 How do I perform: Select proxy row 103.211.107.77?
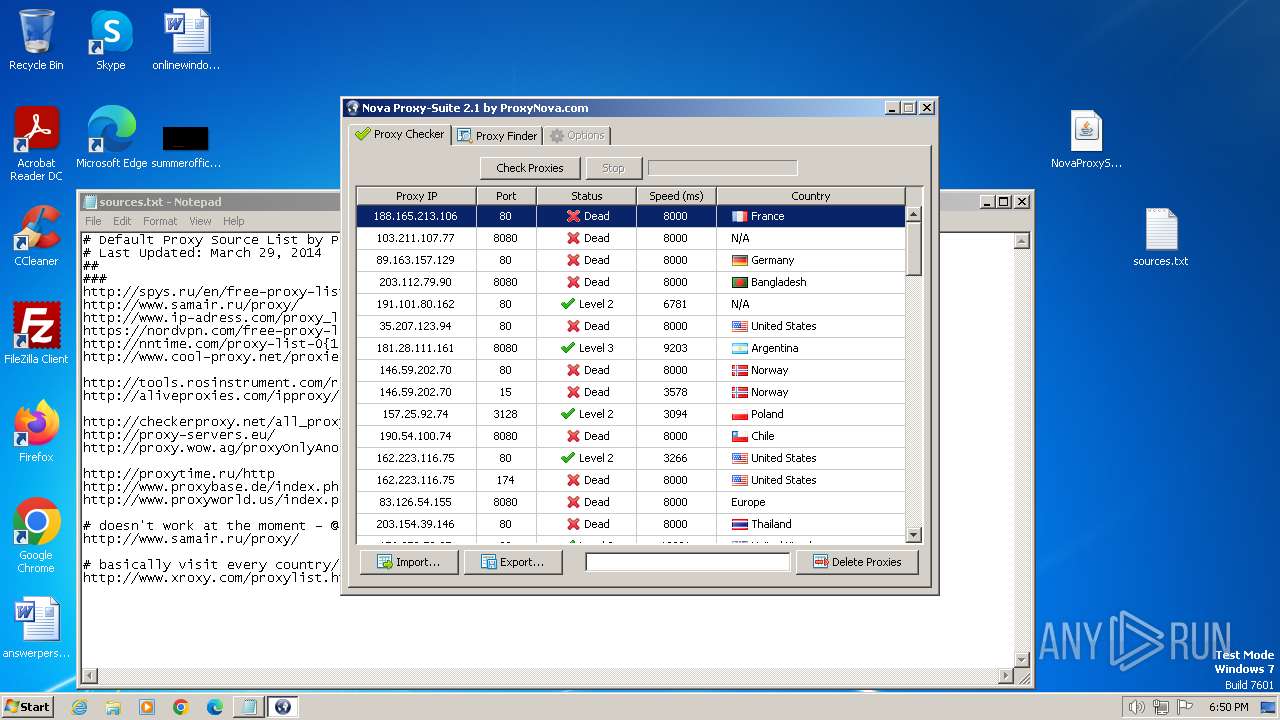(631, 238)
